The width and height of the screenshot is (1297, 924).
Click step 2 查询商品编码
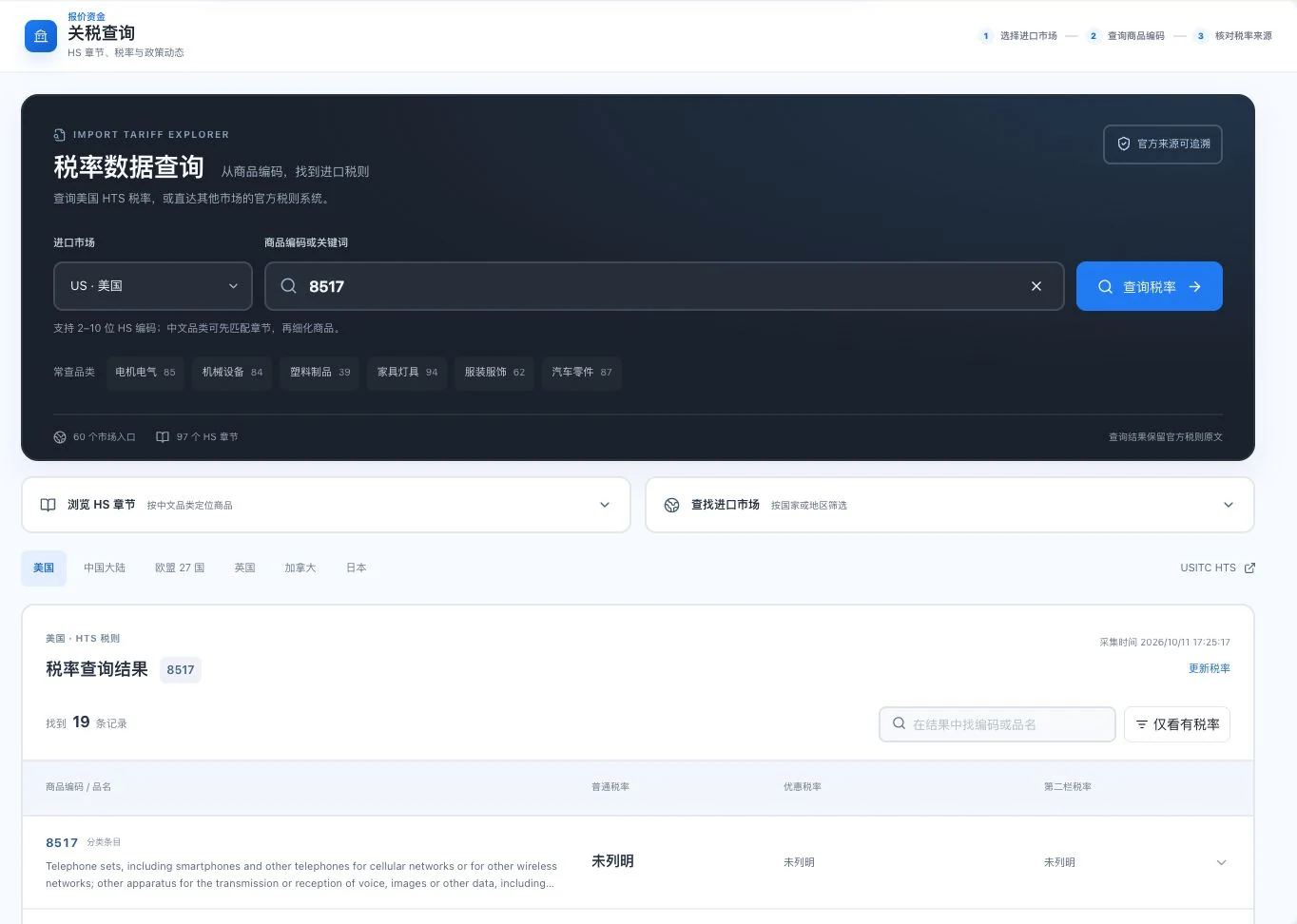tap(1126, 36)
